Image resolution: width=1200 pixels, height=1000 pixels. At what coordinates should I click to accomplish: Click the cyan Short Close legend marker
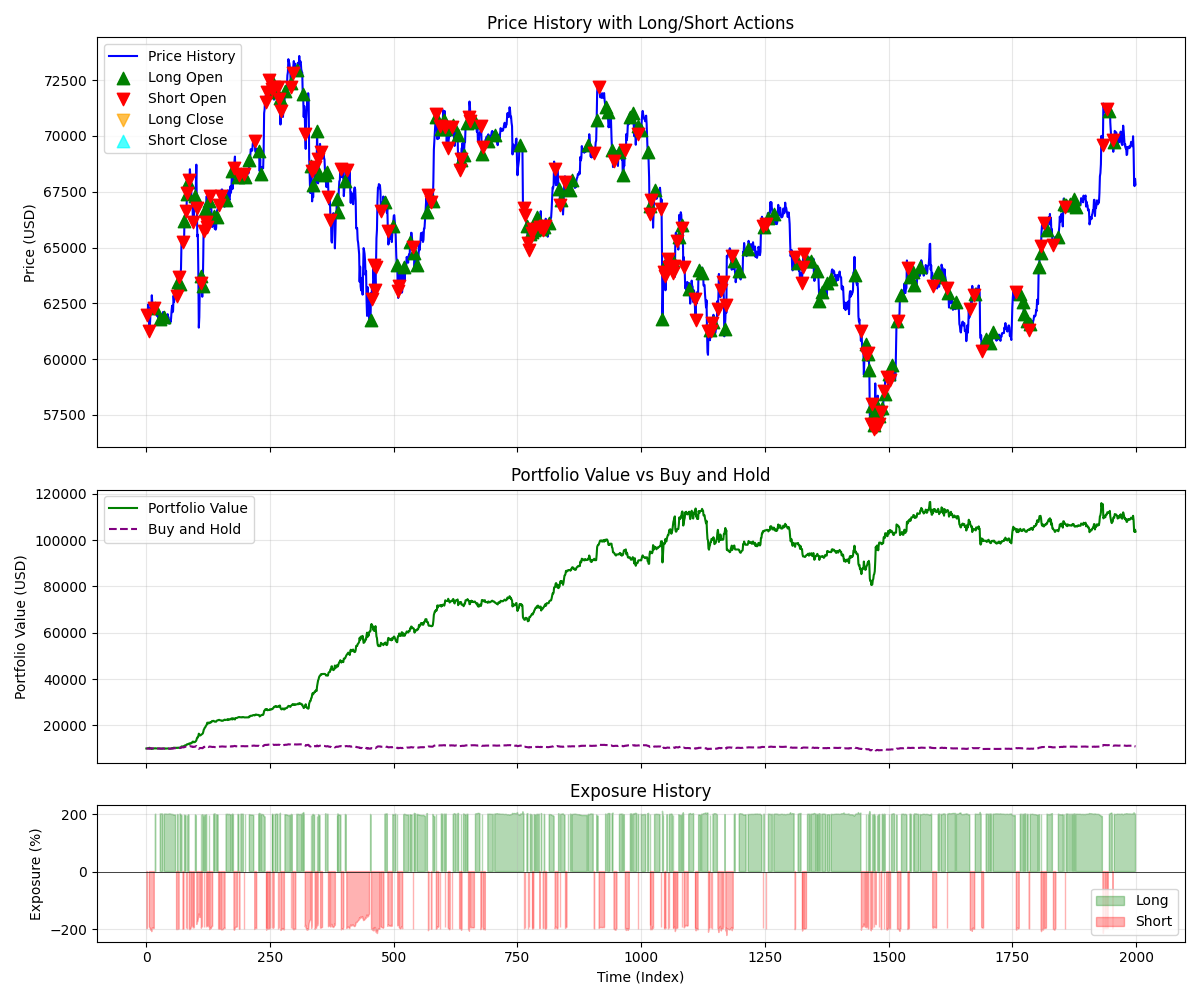tap(124, 141)
